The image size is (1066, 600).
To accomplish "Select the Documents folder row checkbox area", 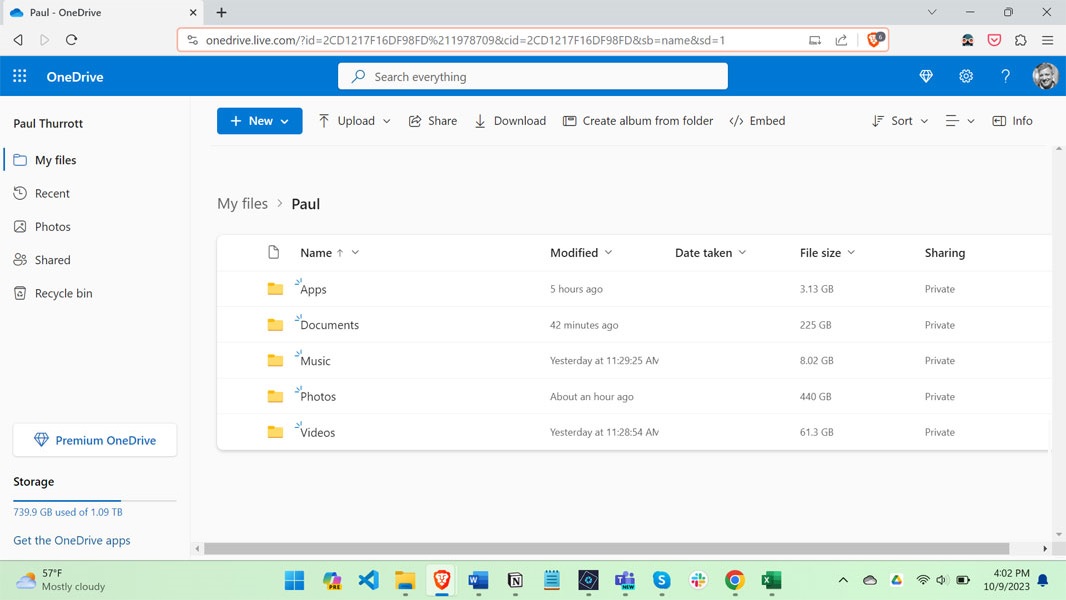I will pyautogui.click(x=243, y=325).
